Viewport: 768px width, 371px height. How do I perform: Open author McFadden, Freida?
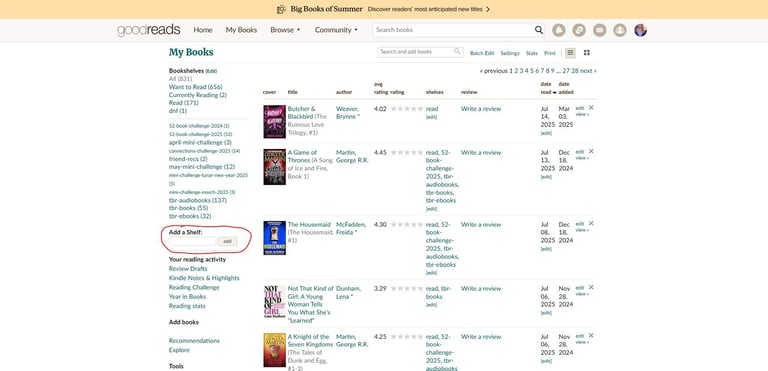tap(351, 228)
